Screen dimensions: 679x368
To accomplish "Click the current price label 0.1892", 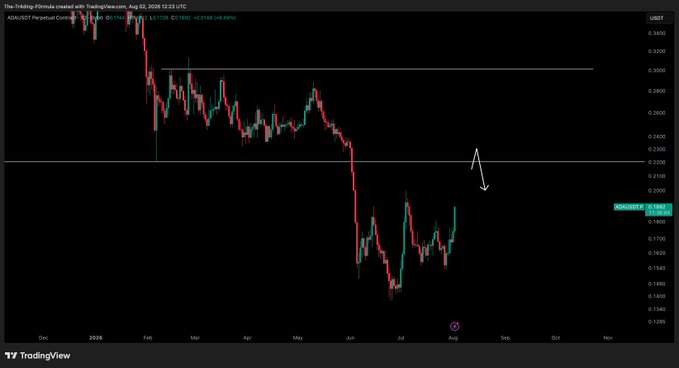I will [659, 207].
